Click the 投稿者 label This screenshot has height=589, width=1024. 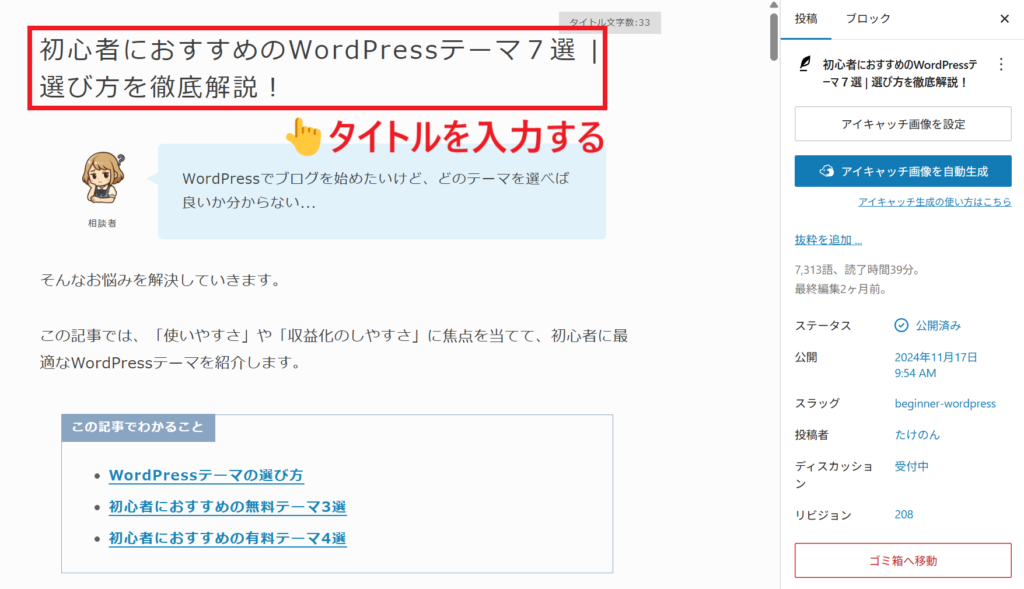812,435
